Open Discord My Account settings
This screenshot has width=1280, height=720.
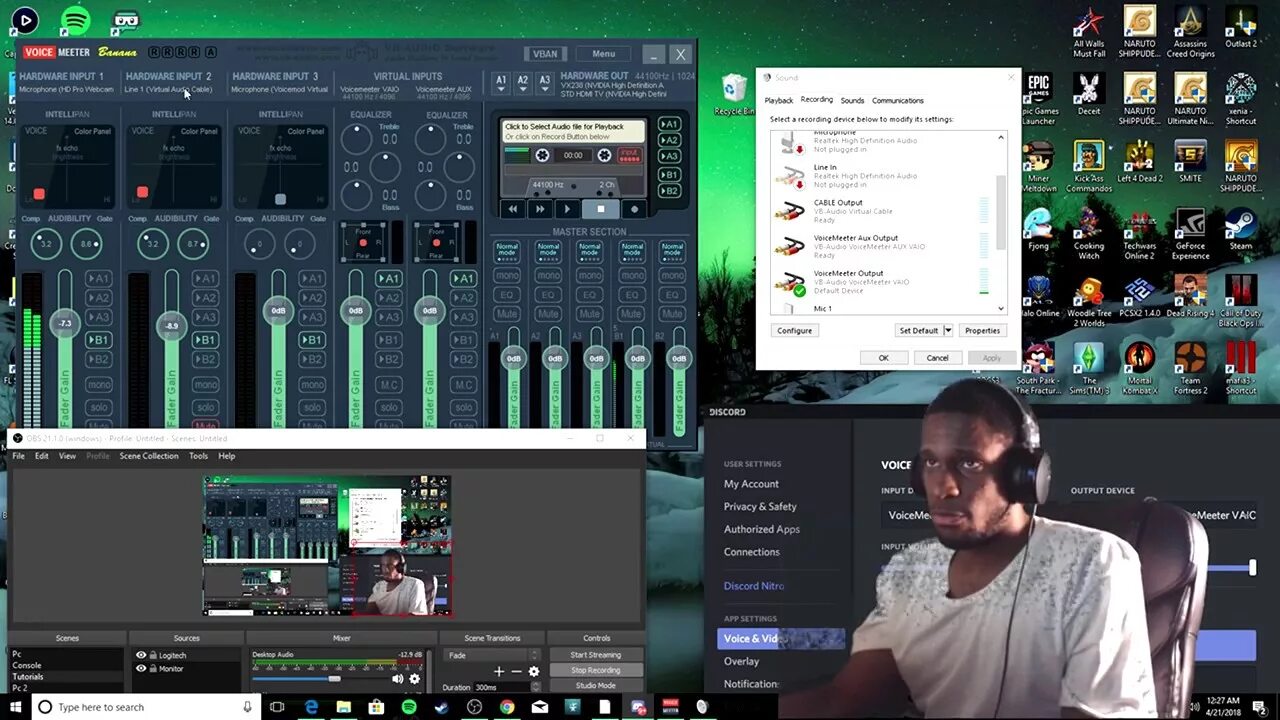coord(751,484)
